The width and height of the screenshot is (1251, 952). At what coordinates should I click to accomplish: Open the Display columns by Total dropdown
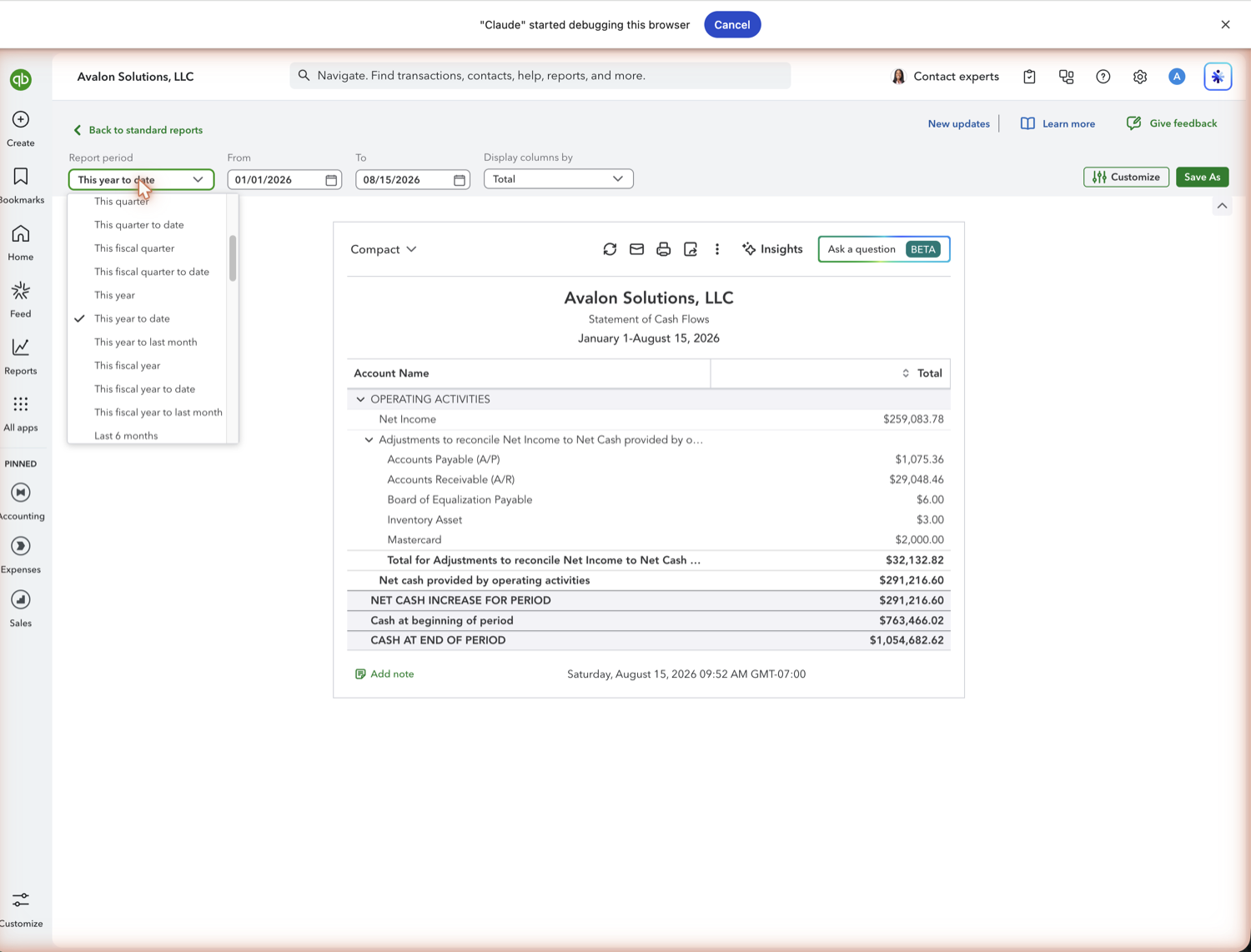pos(558,179)
